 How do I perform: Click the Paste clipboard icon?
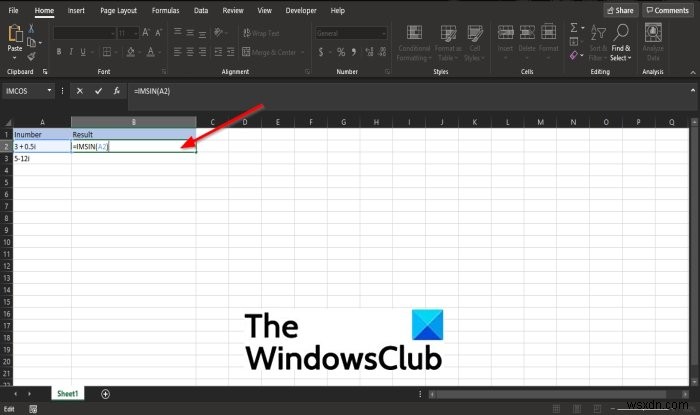pyautogui.click(x=15, y=33)
